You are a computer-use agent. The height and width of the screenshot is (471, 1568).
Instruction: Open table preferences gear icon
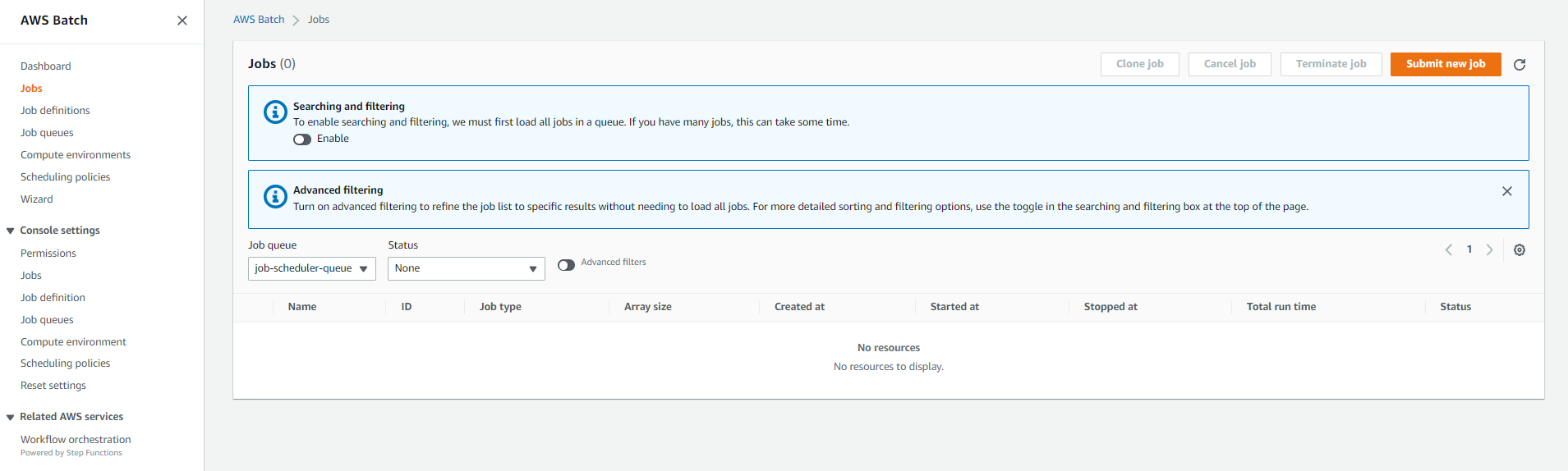(x=1520, y=250)
